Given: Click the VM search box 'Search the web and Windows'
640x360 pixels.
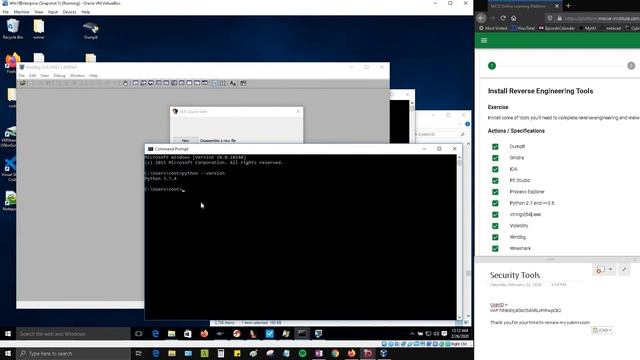Looking at the screenshot, I should tap(73, 333).
